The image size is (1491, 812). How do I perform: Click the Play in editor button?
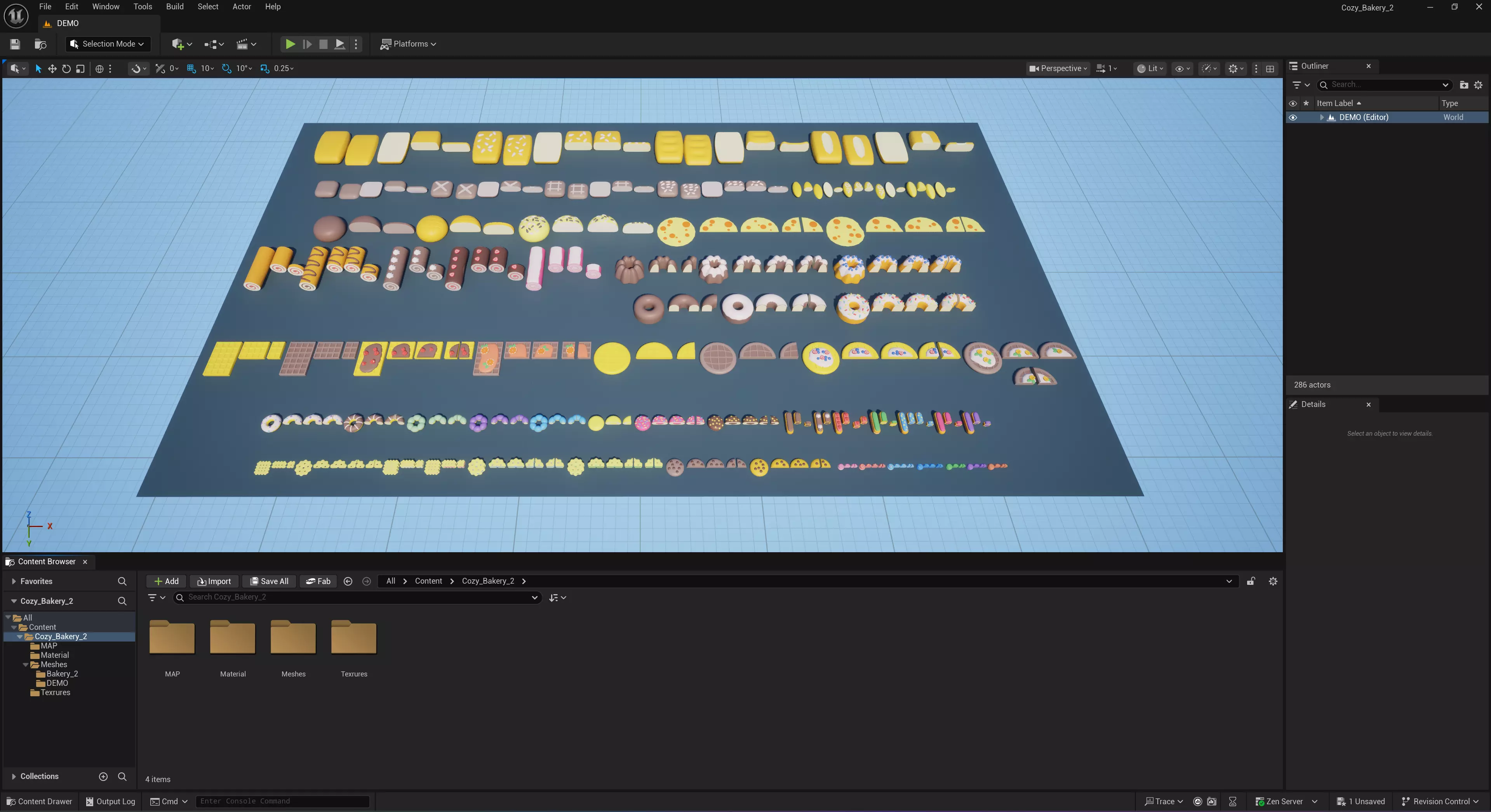point(290,44)
